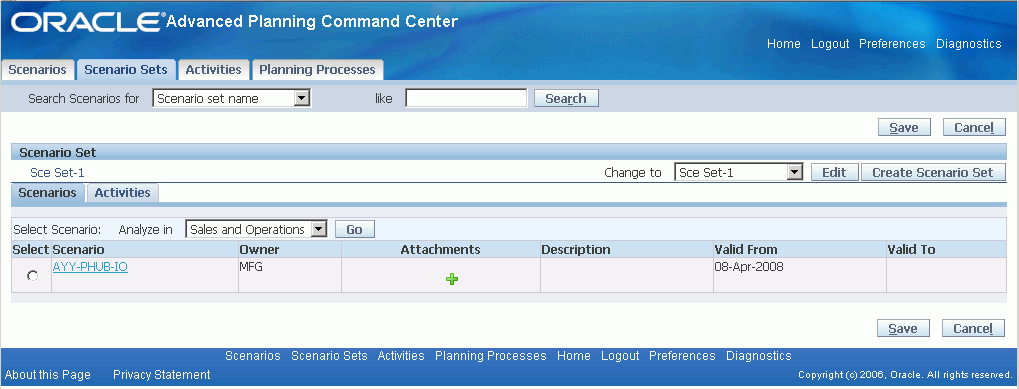Screen dimensions: 1019x389
Task: Switch to the Scenarios top tab
Action: click(38, 69)
